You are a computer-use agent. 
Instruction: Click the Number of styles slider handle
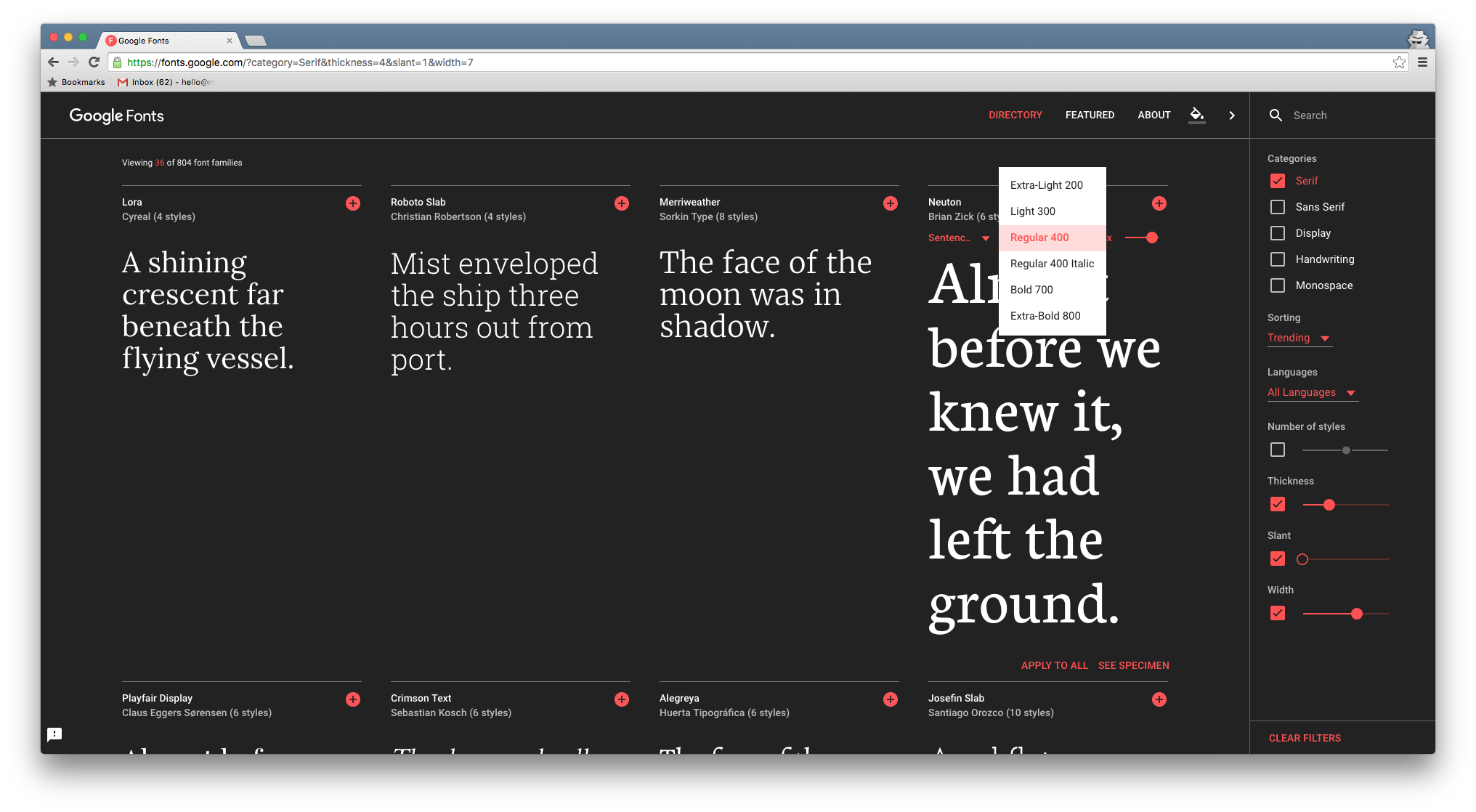click(1346, 450)
